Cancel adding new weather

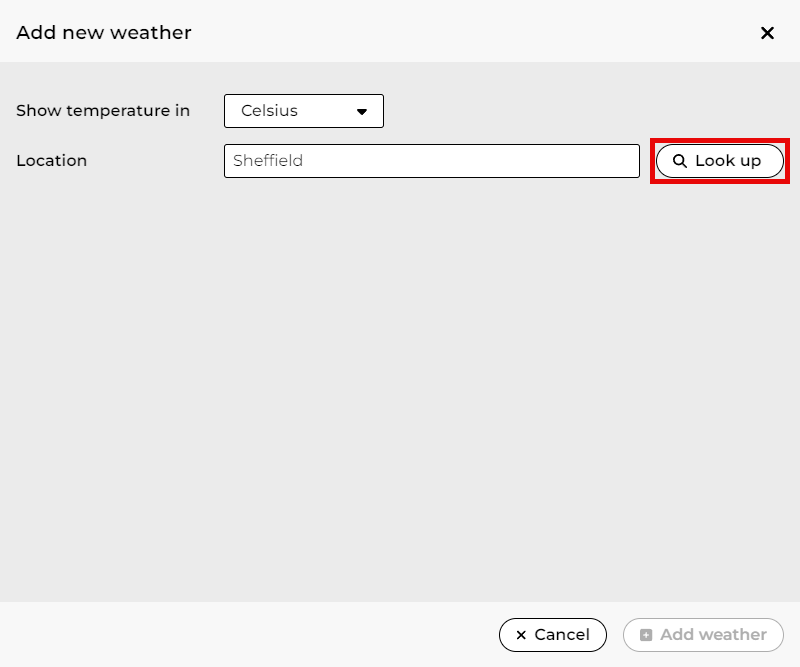point(552,635)
